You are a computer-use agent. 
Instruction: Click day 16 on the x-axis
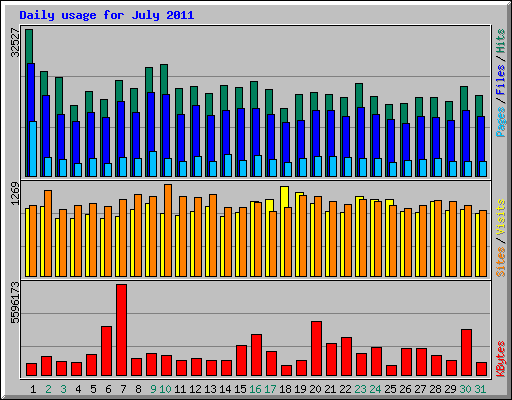click(255, 389)
